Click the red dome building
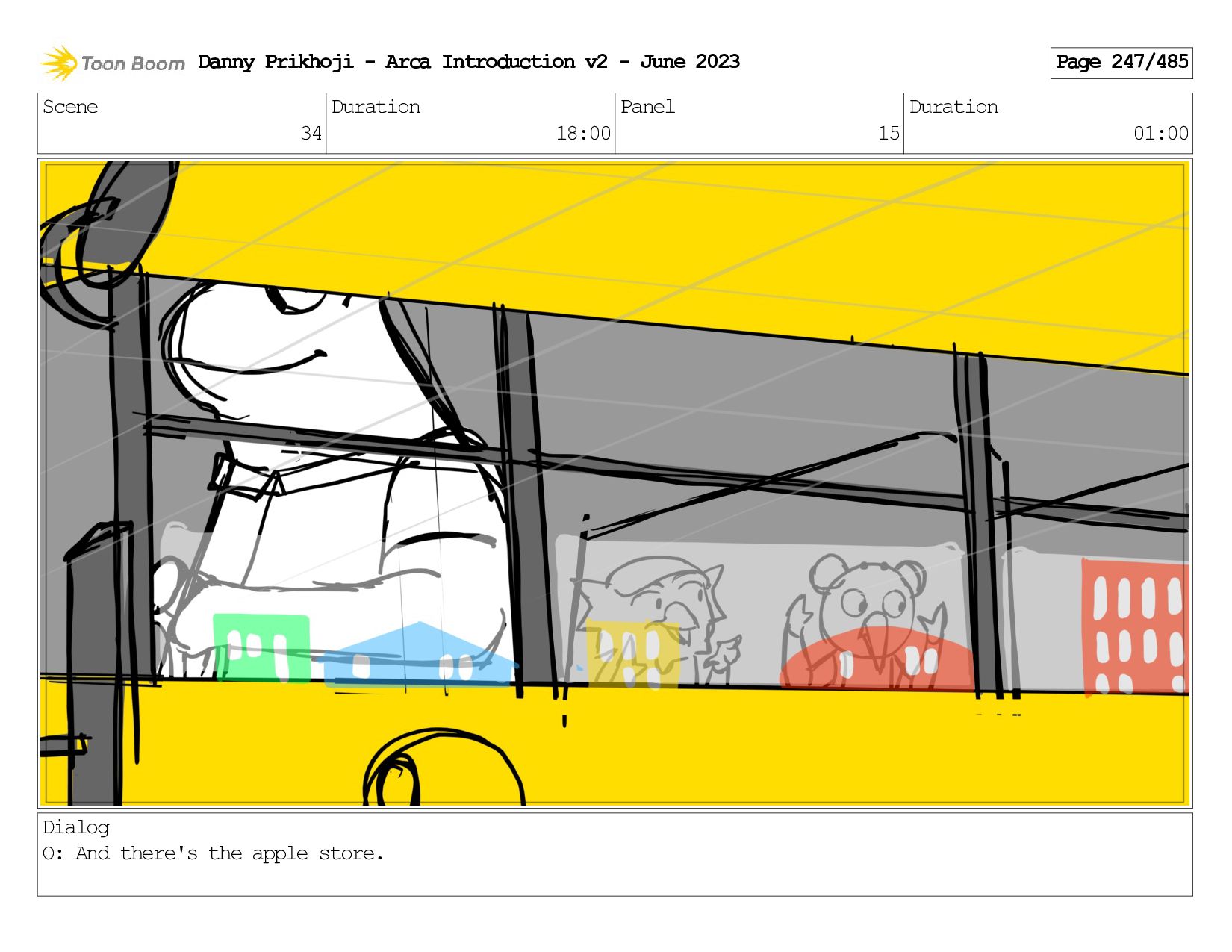1232x952 pixels. point(877,659)
